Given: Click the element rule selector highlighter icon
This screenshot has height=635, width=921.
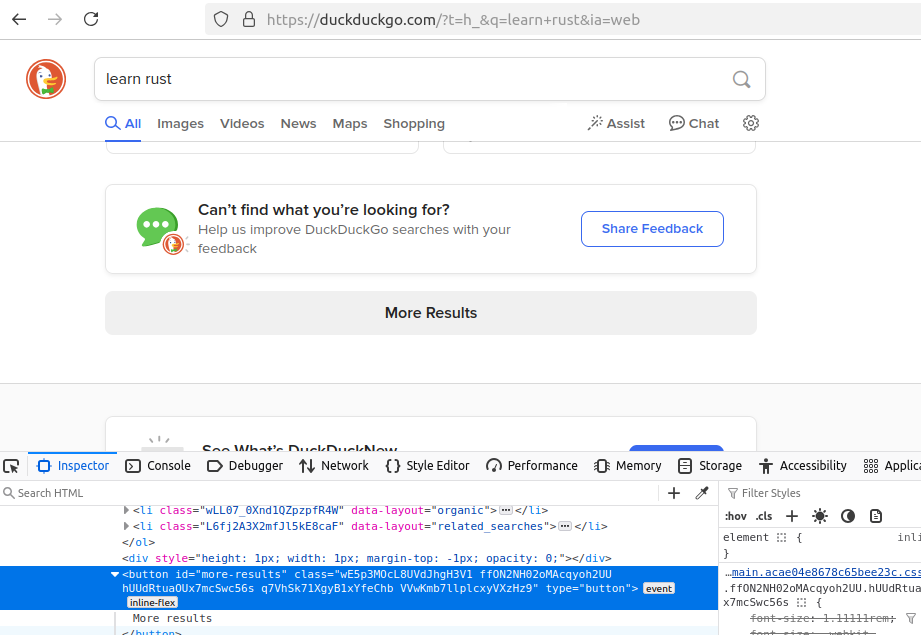Looking at the screenshot, I should click(x=781, y=537).
